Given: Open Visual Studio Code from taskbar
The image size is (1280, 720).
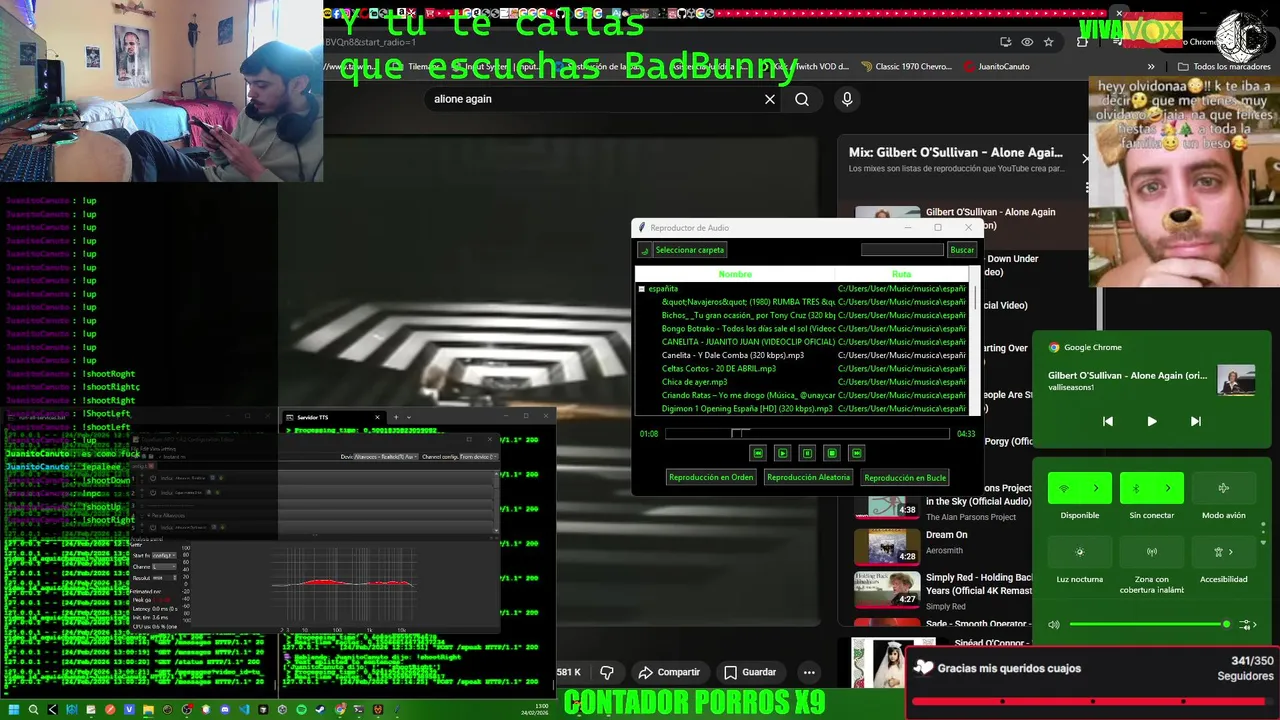Looking at the screenshot, I should 245,710.
